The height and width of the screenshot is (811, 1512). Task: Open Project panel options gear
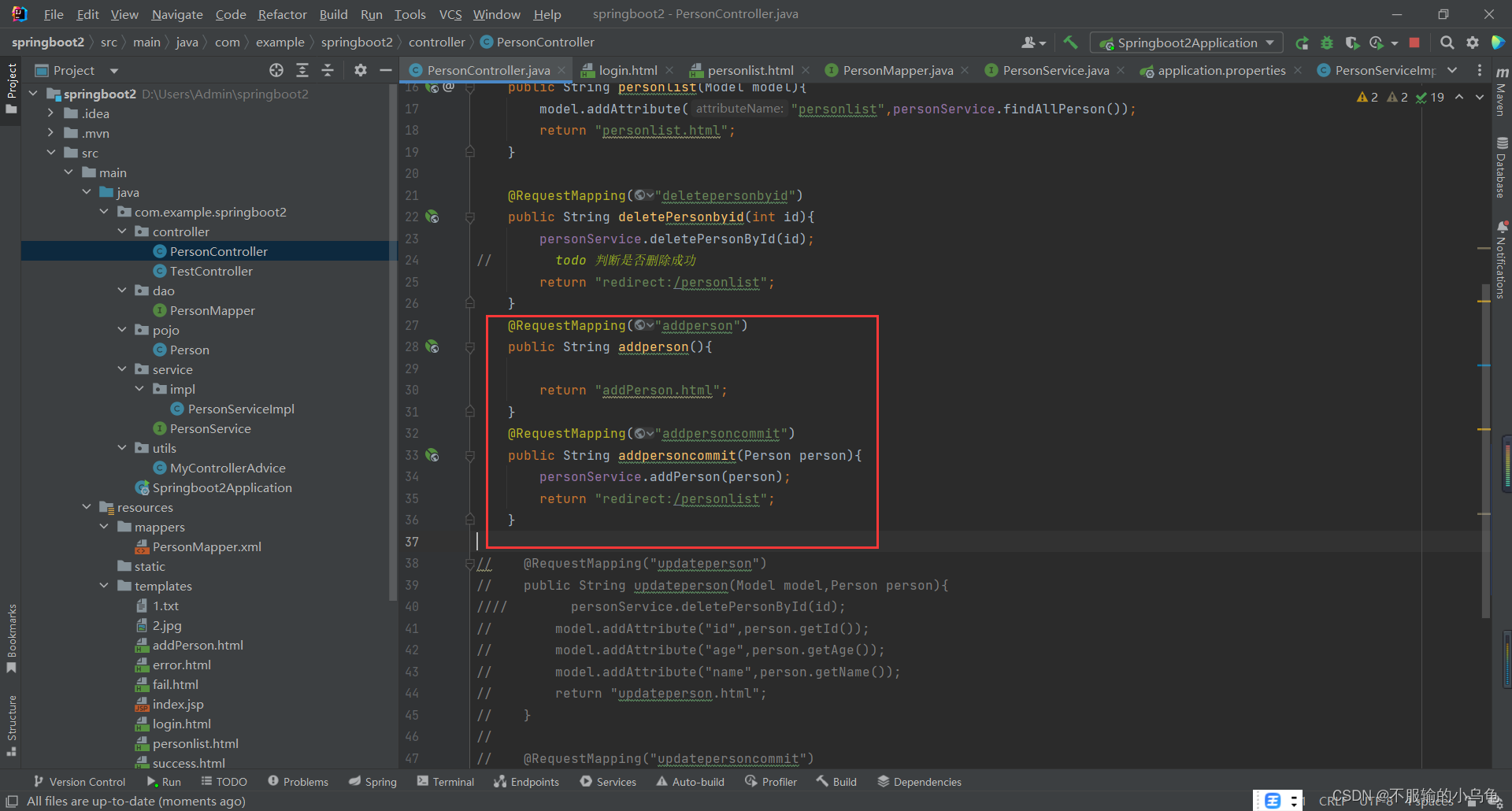point(361,70)
